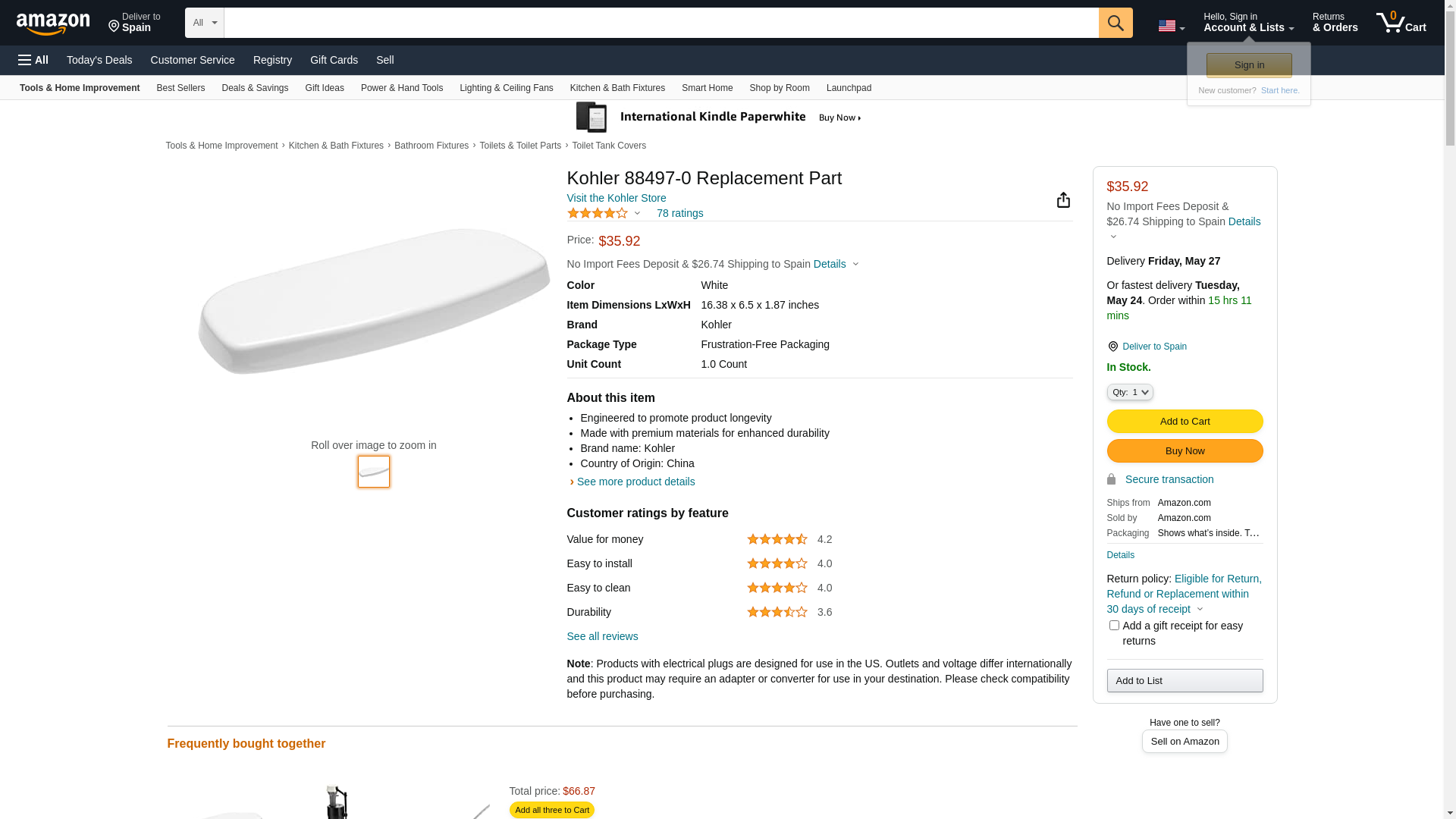Click the Add to Cart button

1185,422
